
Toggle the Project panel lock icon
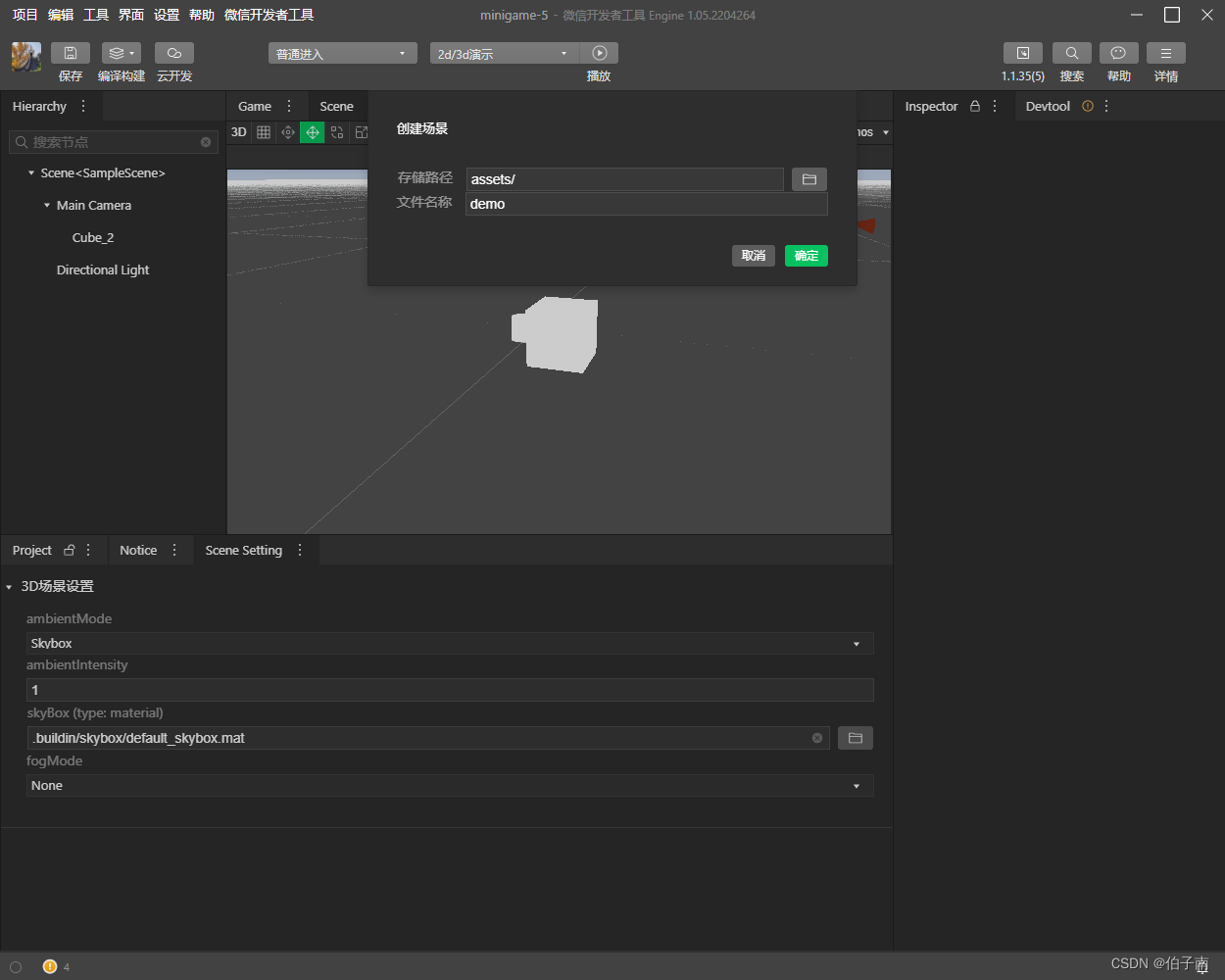70,550
